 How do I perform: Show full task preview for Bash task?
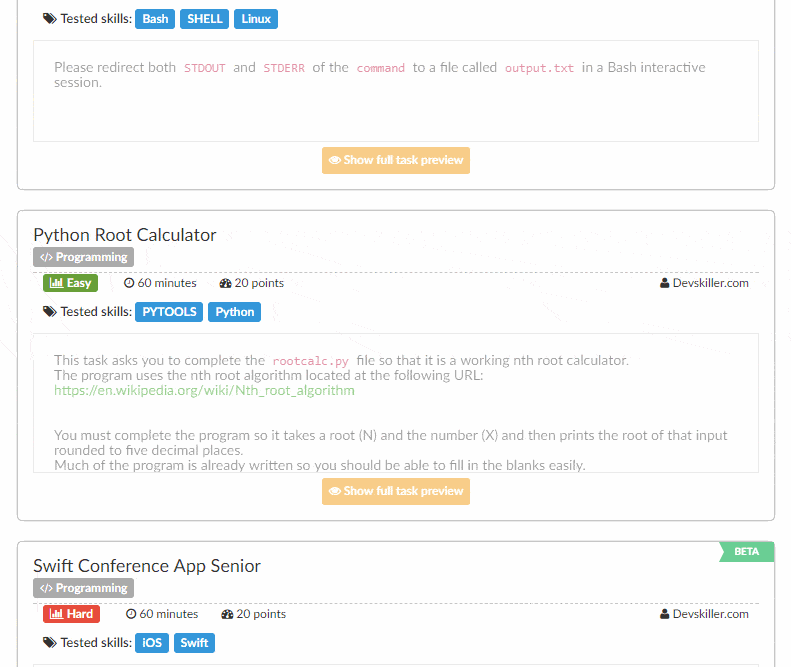coord(396,160)
